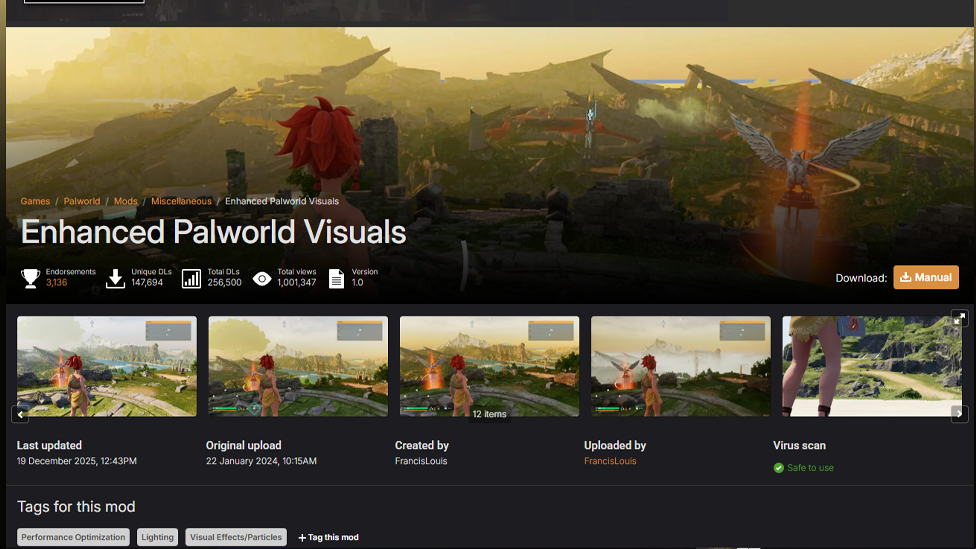Open the close-up path screenshot thumbnail
This screenshot has width=976, height=549.
coord(872,366)
